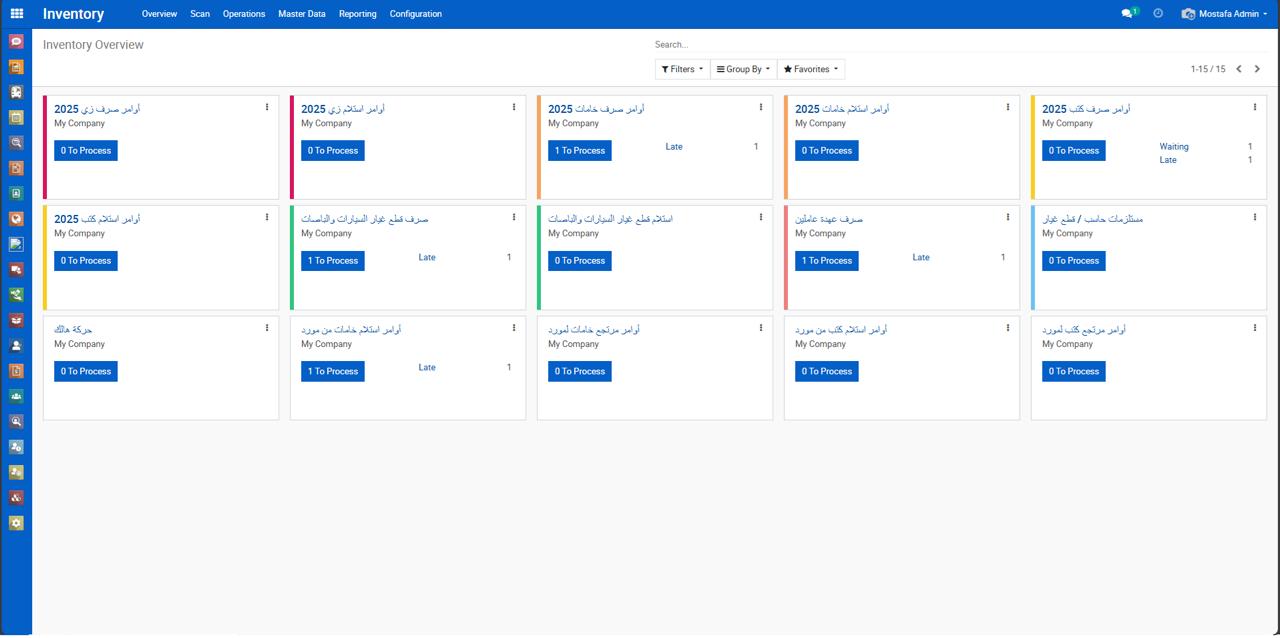This screenshot has height=638, width=1280.
Task: Open the three-dot menu on the حركة هالك card
Action: click(x=267, y=327)
